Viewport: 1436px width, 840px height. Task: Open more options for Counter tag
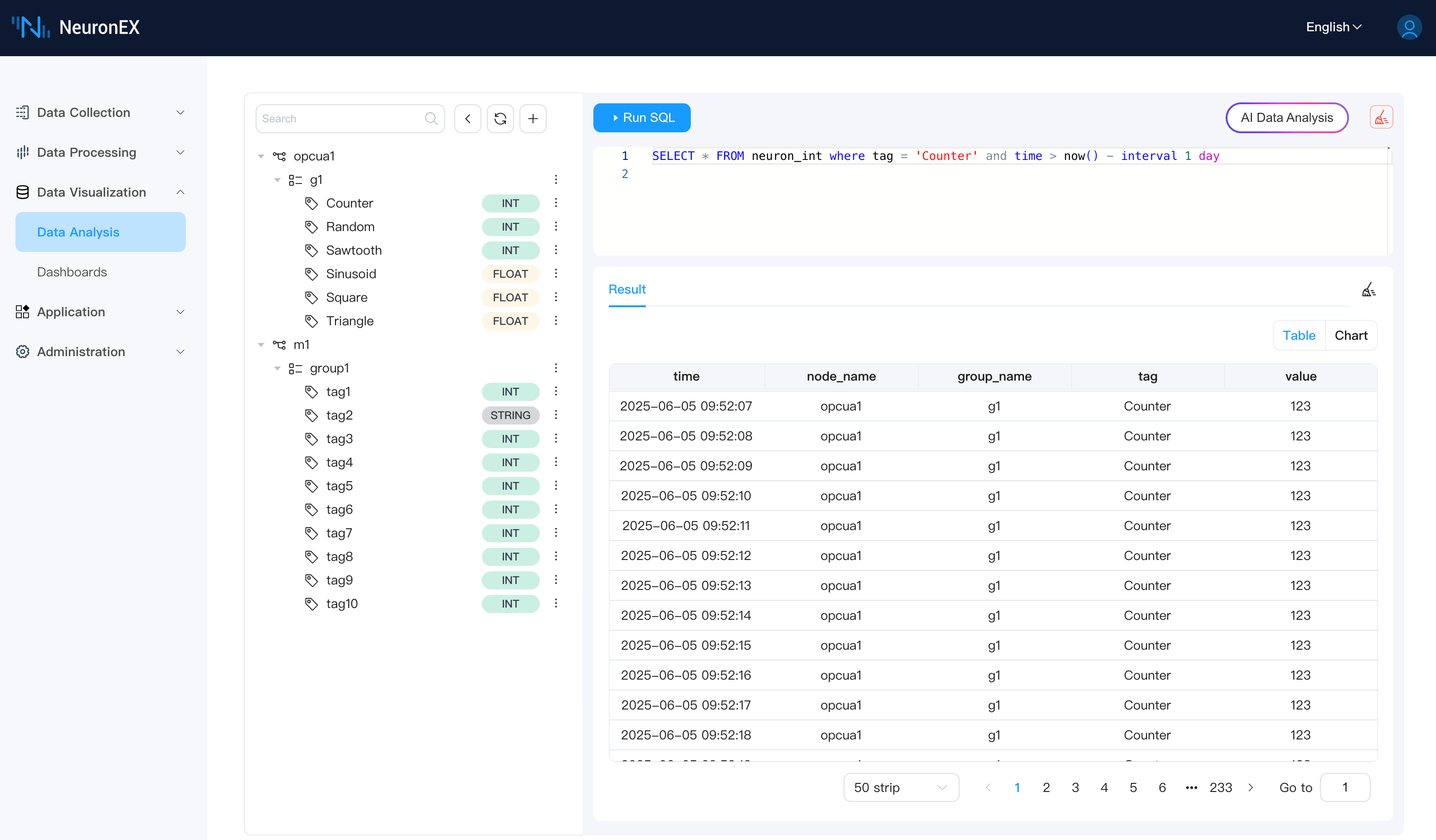click(x=556, y=203)
